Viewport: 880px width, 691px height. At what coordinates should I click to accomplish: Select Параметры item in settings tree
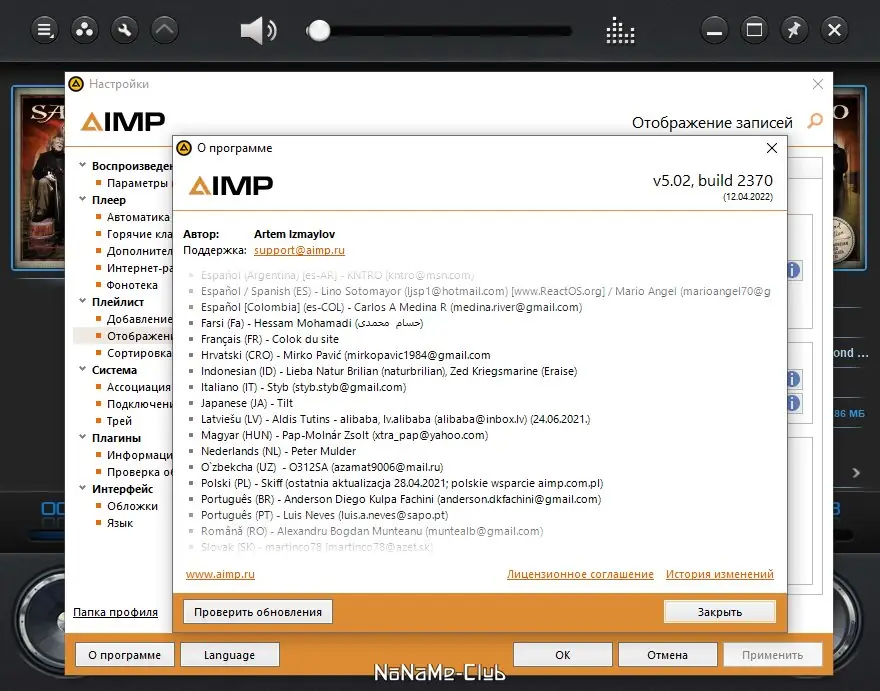137,183
